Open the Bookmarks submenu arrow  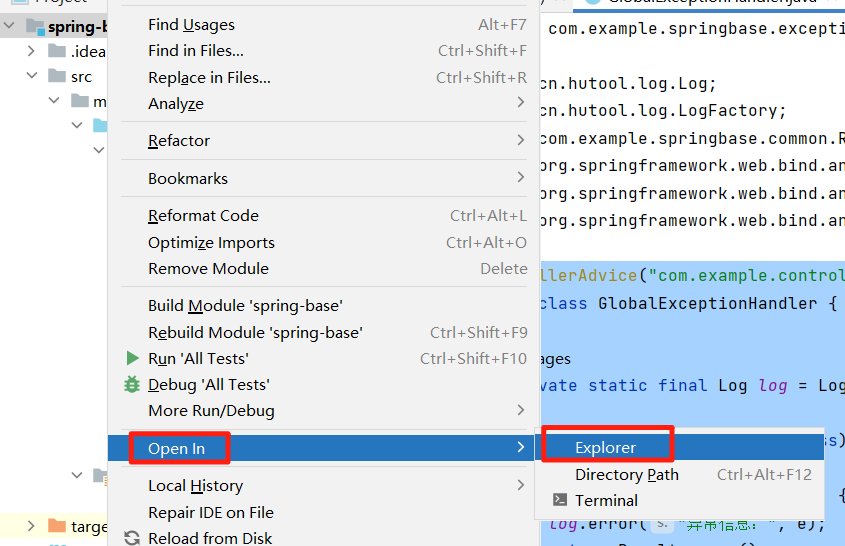click(520, 177)
